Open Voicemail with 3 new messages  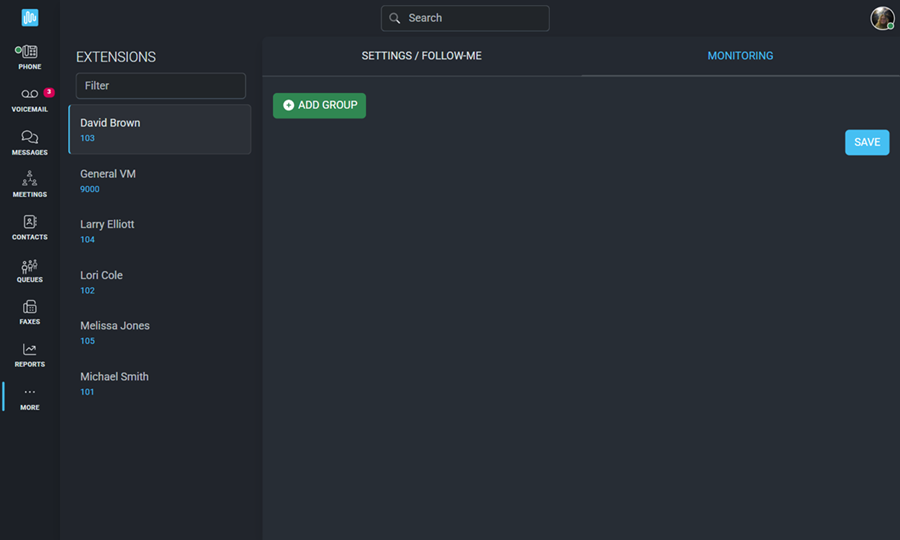[29, 99]
